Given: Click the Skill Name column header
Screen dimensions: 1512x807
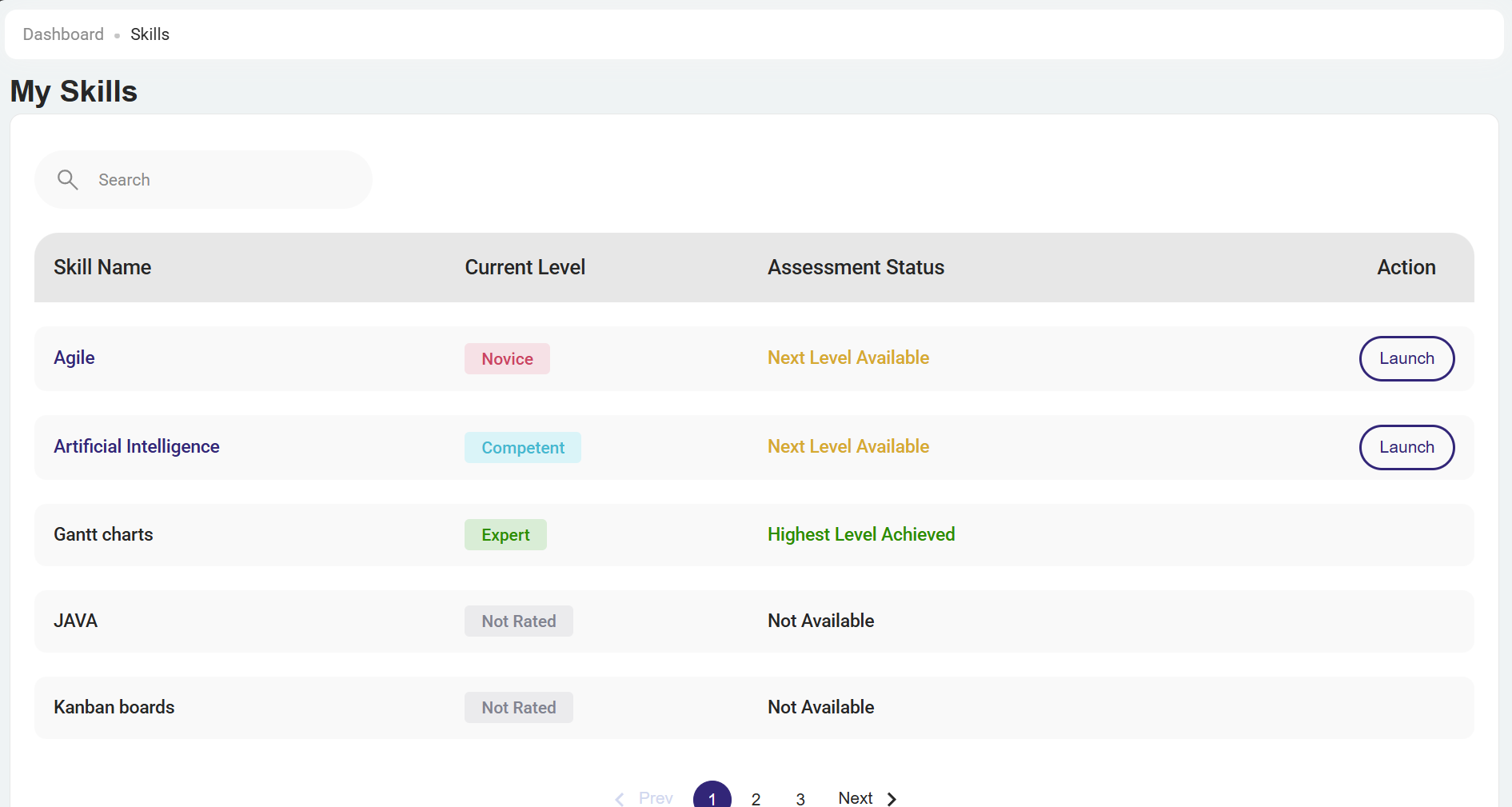Looking at the screenshot, I should pos(102,267).
